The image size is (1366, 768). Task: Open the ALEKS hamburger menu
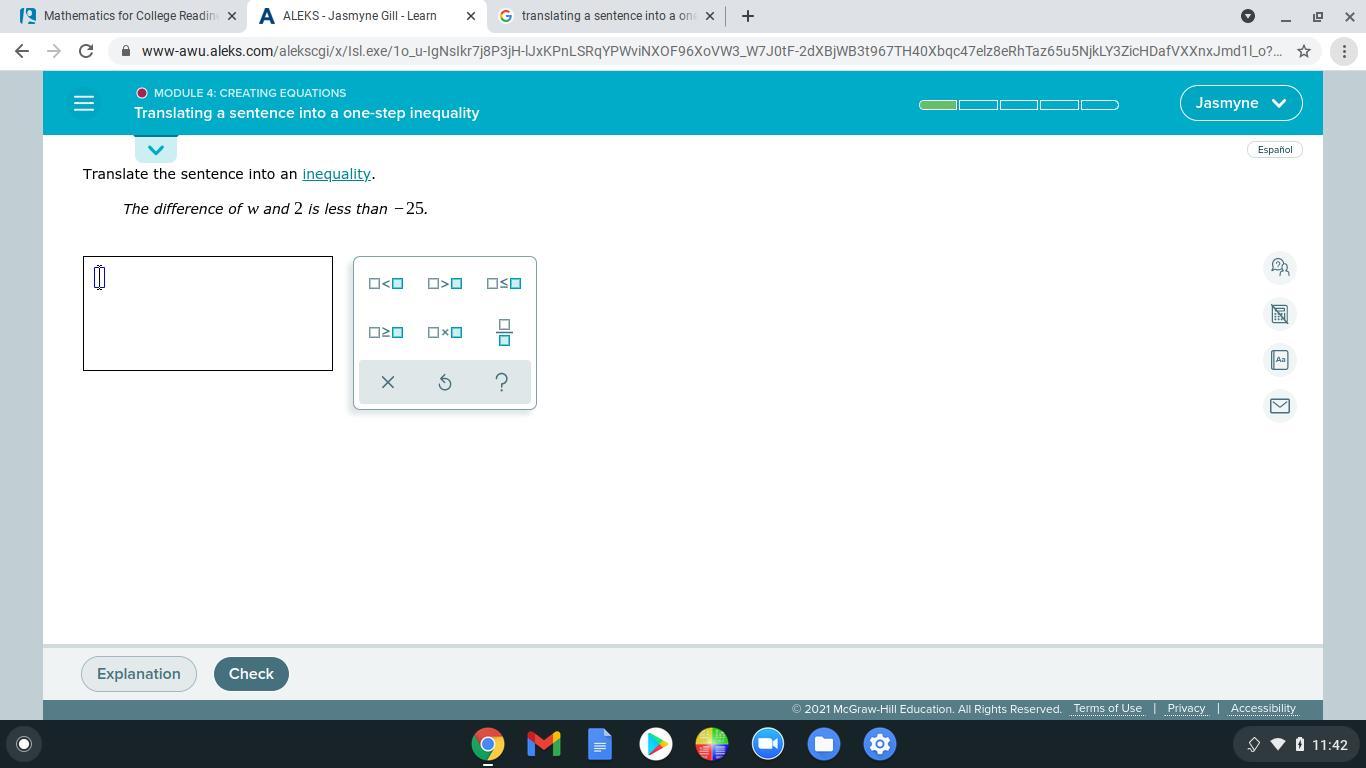click(x=84, y=103)
